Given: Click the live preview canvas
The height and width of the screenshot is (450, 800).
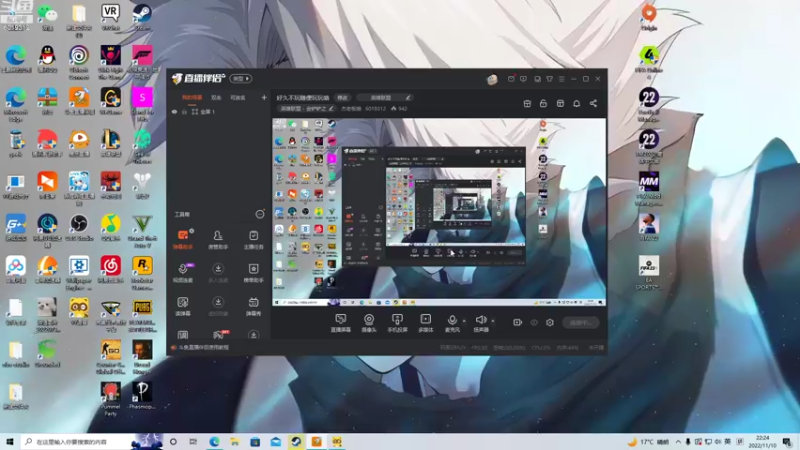Looking at the screenshot, I should pos(439,212).
